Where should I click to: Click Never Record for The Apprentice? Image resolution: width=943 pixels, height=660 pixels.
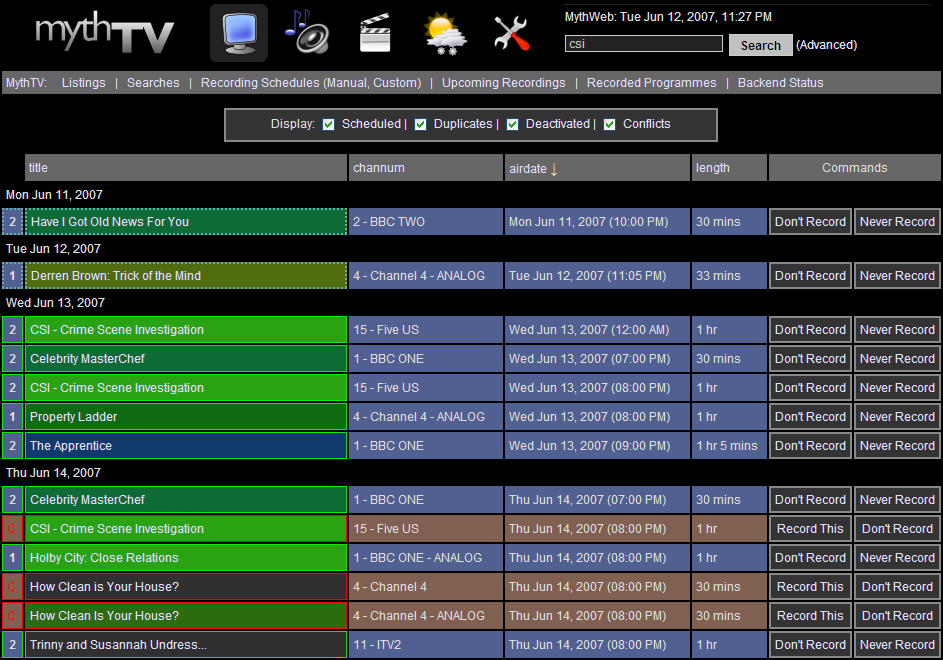click(x=897, y=446)
